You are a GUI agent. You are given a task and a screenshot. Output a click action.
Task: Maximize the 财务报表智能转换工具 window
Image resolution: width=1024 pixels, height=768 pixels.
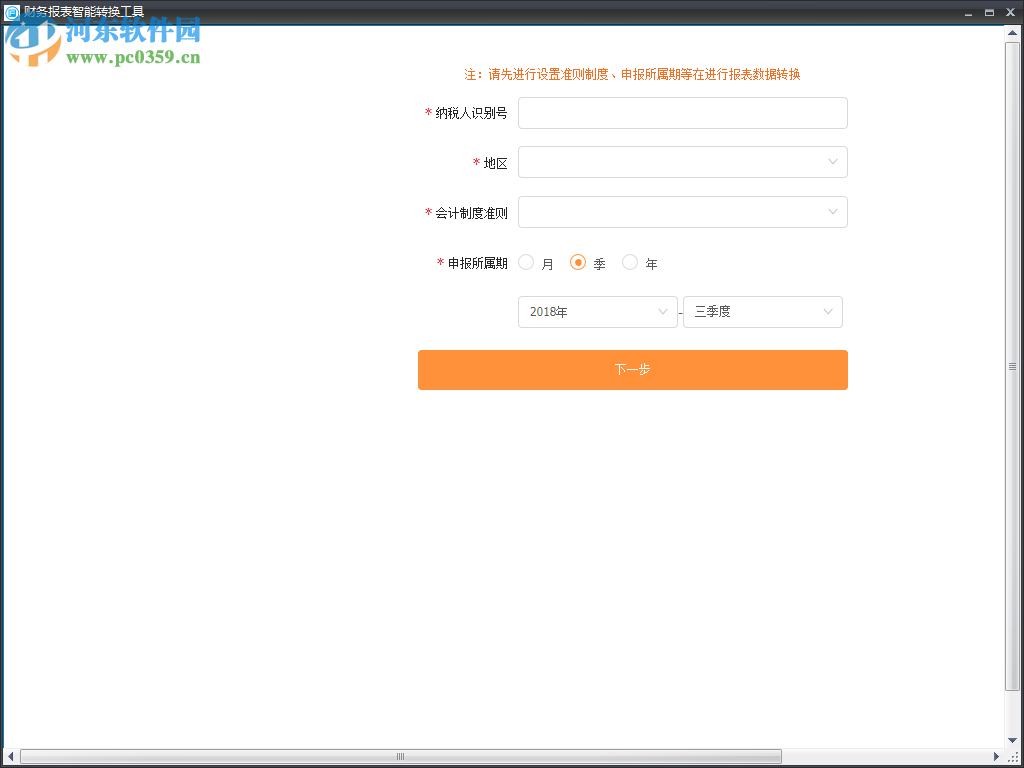click(988, 13)
